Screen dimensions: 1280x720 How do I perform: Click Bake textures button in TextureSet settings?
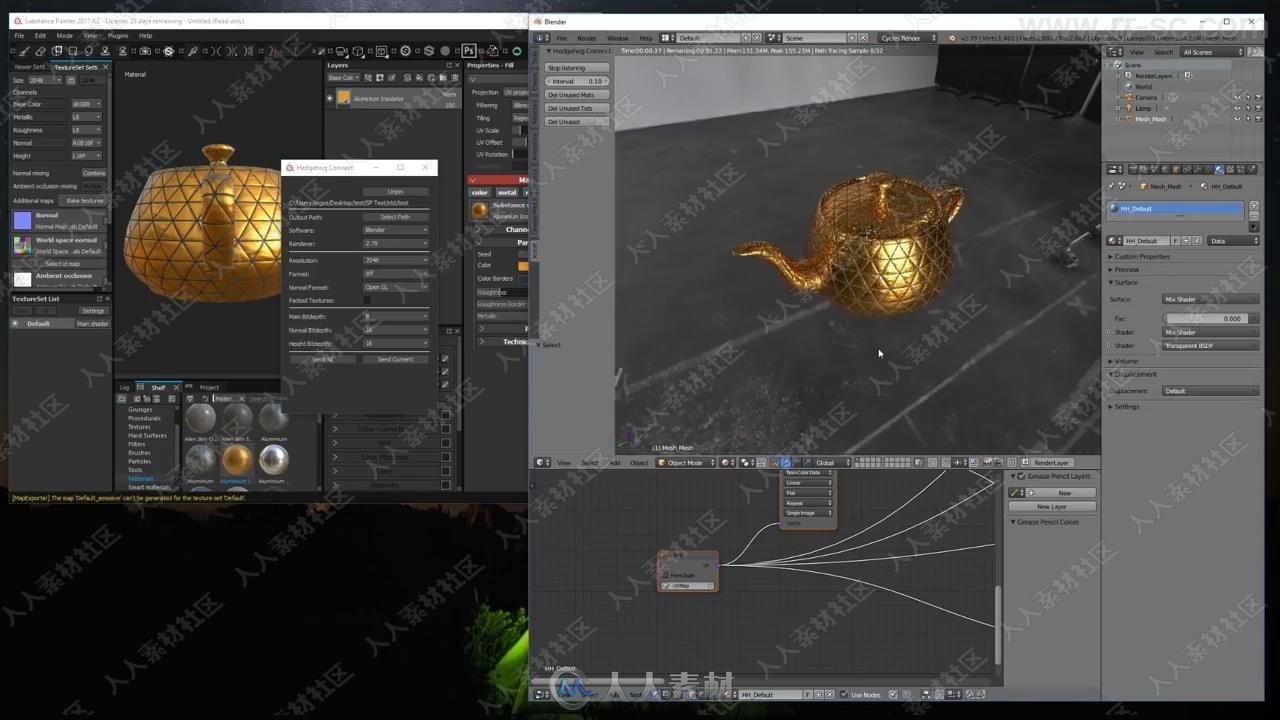tap(84, 201)
